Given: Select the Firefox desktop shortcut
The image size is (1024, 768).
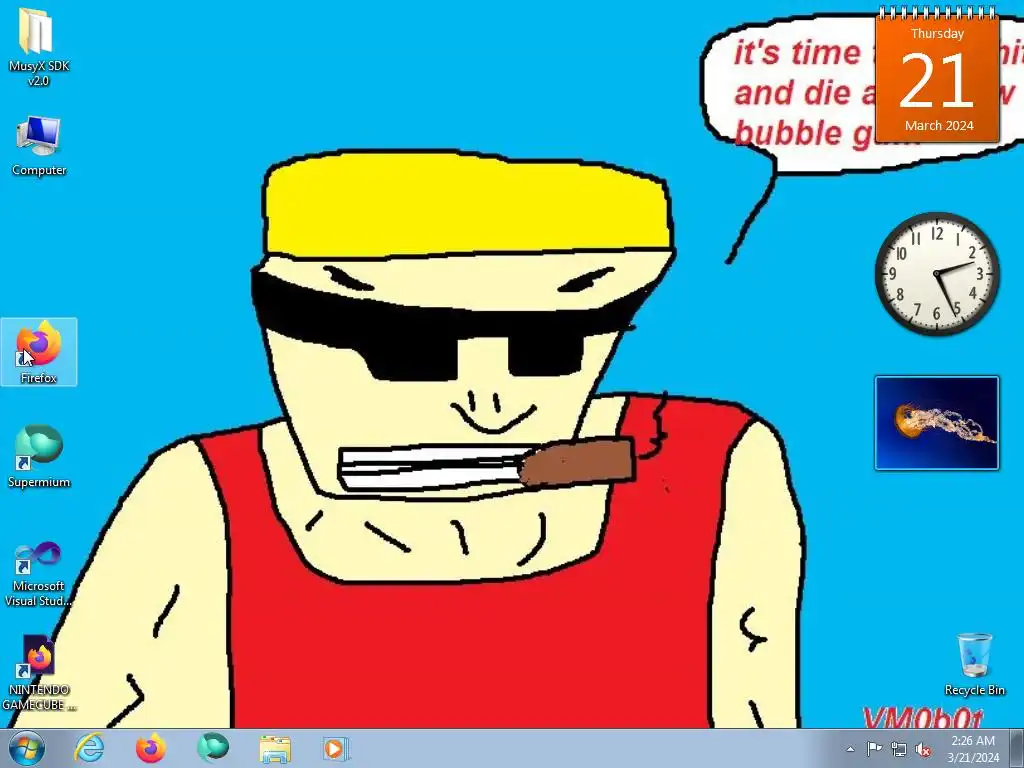Looking at the screenshot, I should (39, 352).
